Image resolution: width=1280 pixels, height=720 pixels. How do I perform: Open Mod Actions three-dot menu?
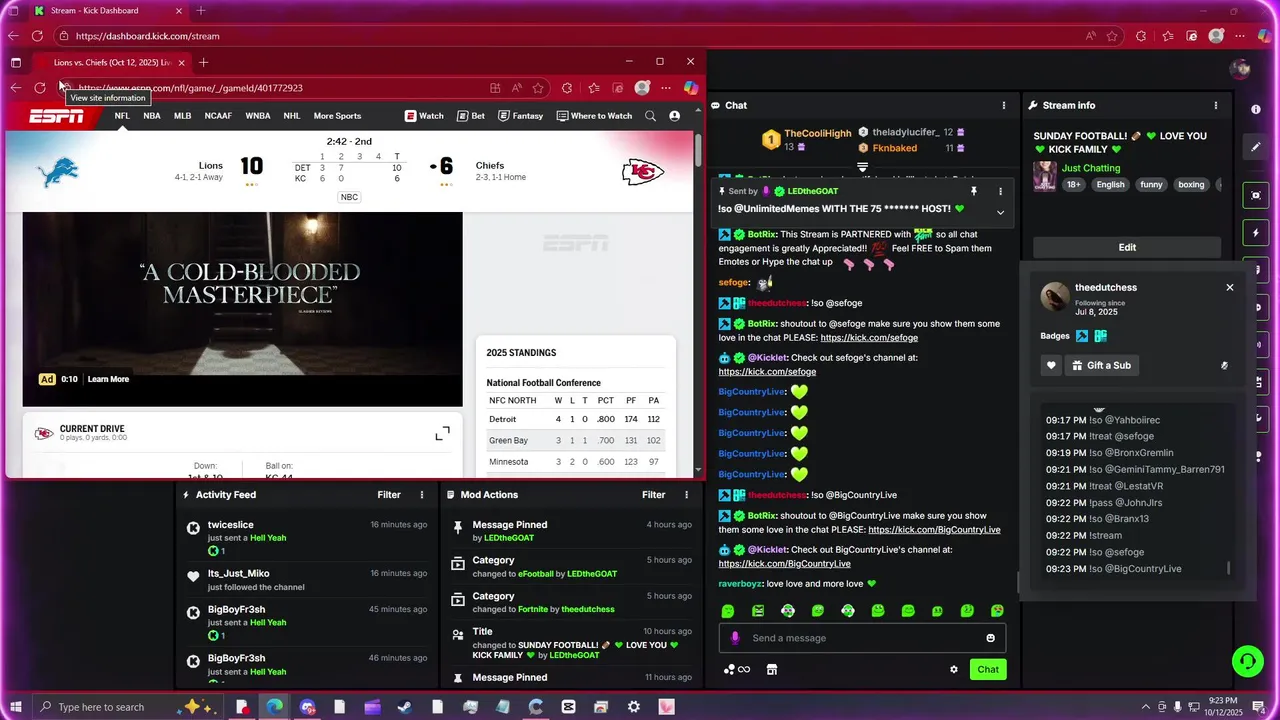[x=686, y=495]
